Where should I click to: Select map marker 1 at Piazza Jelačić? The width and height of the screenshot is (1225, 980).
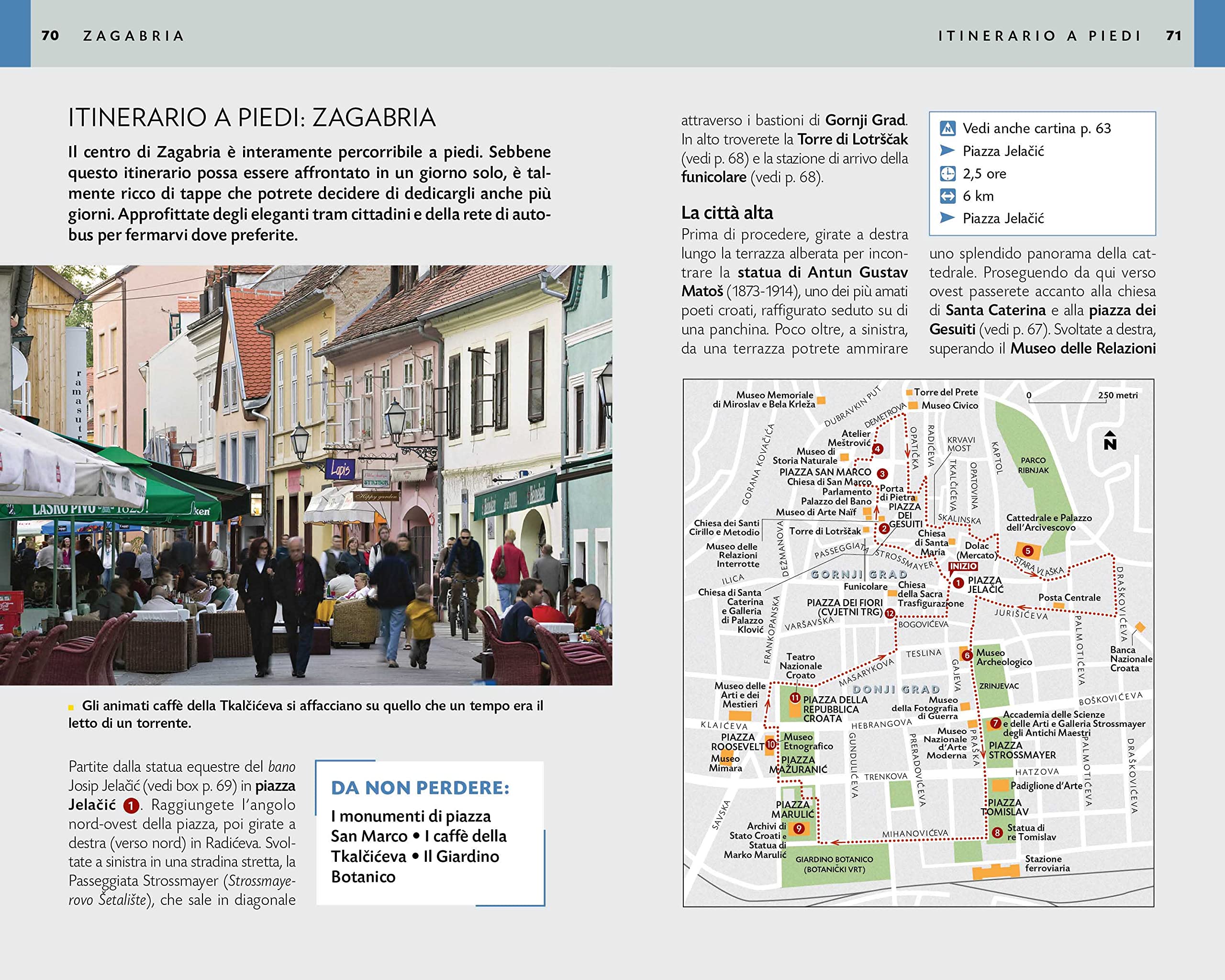tap(958, 583)
